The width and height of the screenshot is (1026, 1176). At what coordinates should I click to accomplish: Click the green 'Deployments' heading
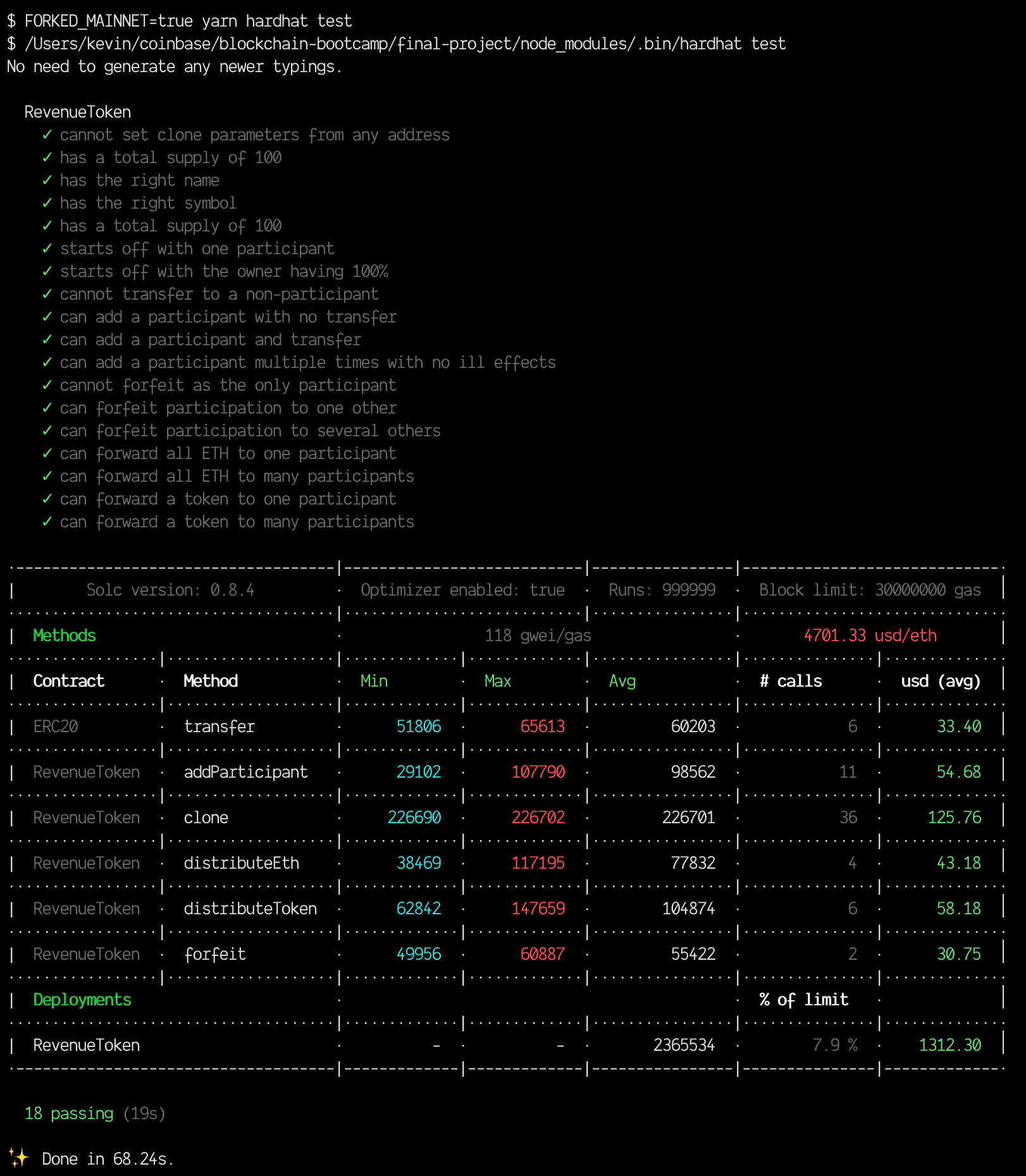click(82, 1000)
